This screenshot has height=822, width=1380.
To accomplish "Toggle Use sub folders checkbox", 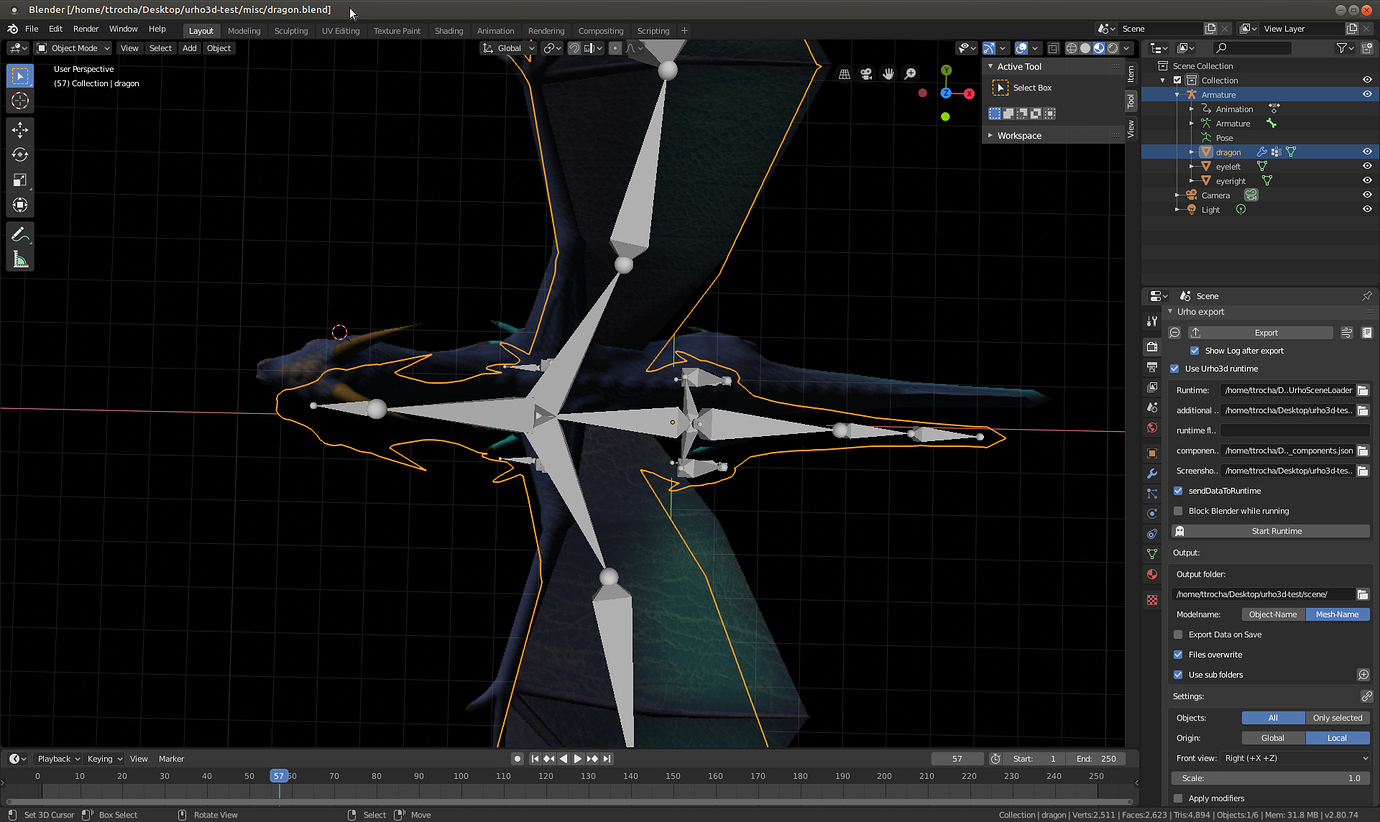I will (1178, 675).
